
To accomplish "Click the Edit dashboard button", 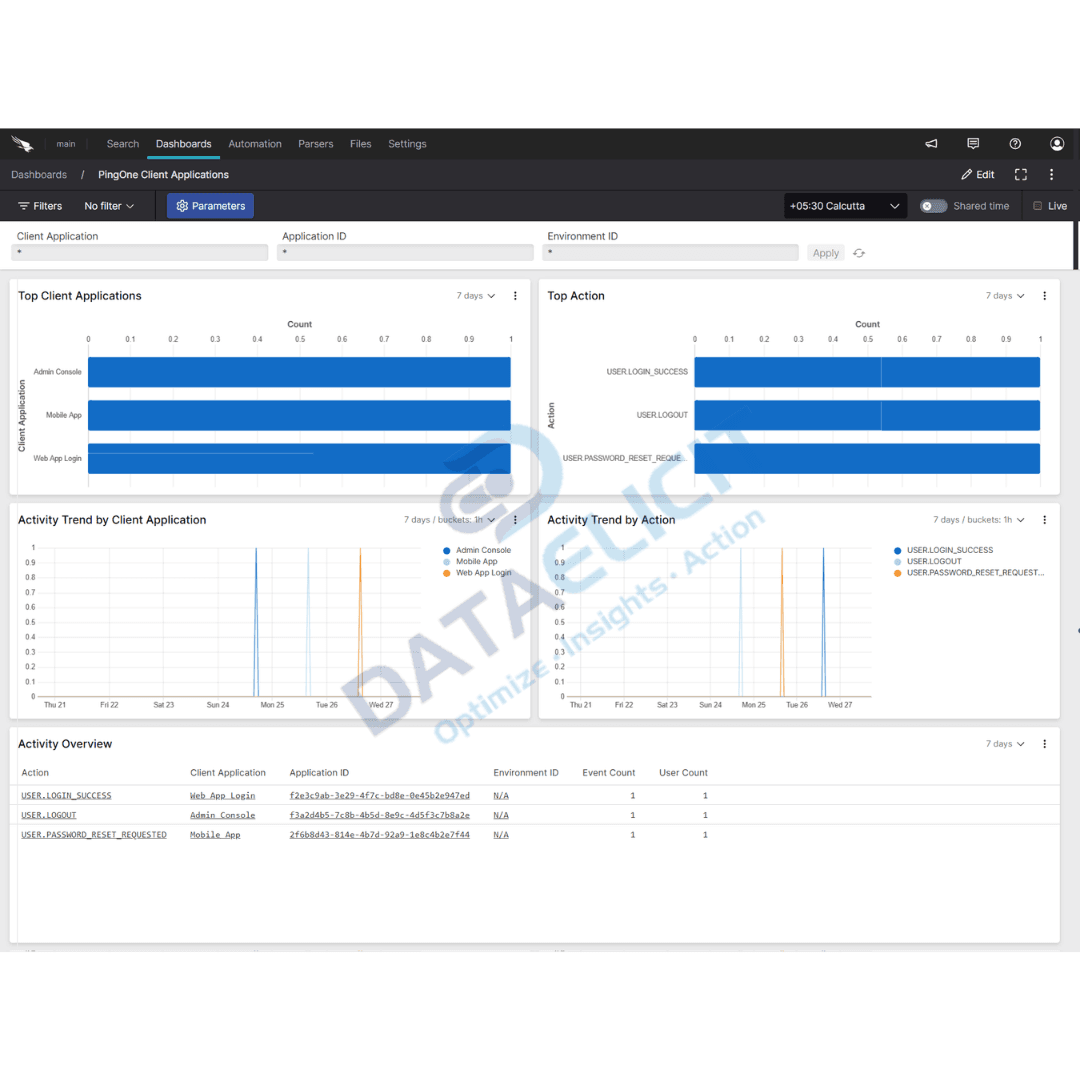I will click(977, 174).
